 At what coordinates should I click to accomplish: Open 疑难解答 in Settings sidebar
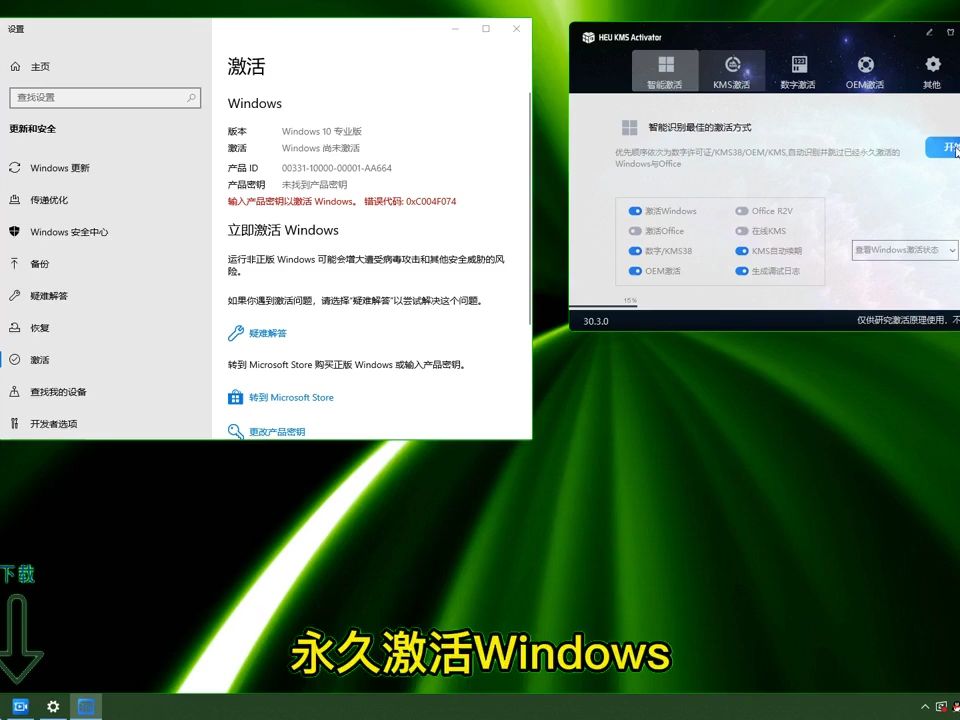(49, 296)
